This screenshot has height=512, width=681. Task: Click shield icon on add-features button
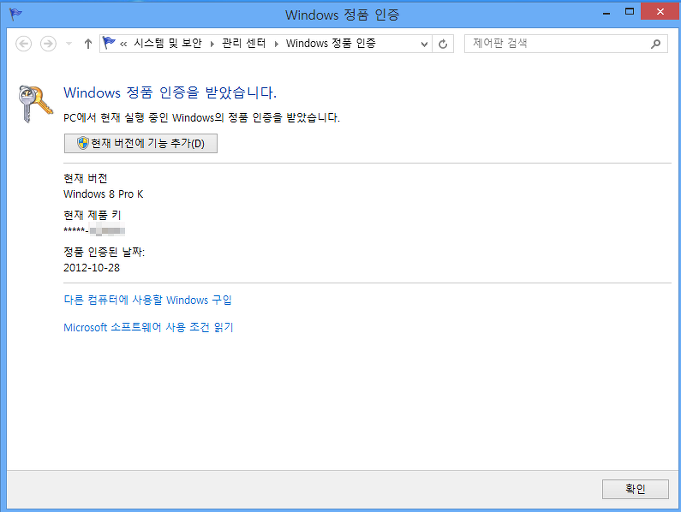point(83,143)
